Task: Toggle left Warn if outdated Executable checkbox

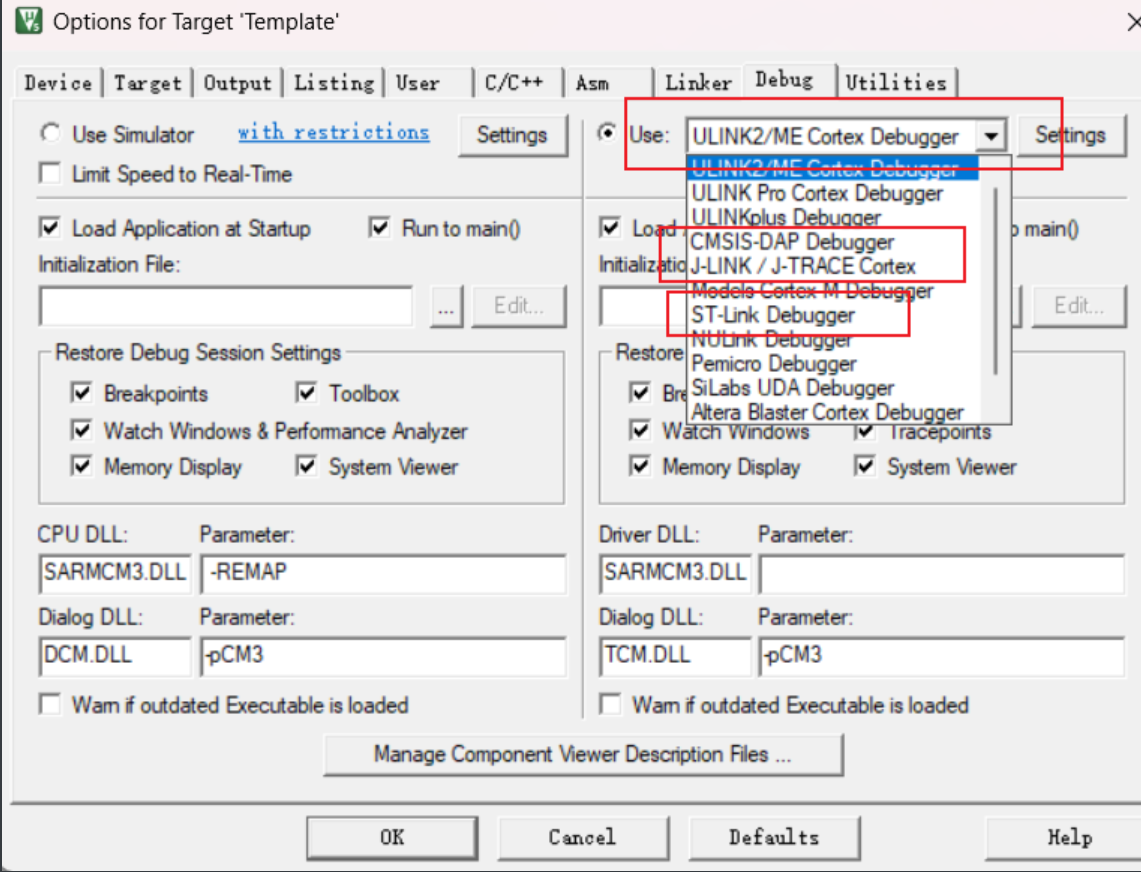Action: pos(50,705)
